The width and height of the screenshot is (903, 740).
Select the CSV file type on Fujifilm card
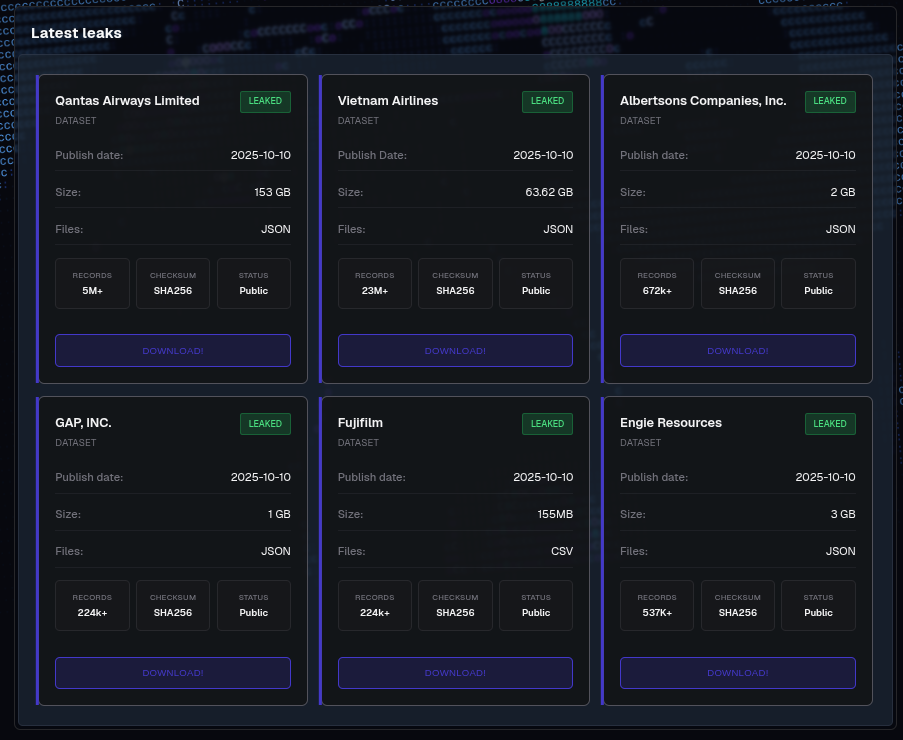coord(561,551)
